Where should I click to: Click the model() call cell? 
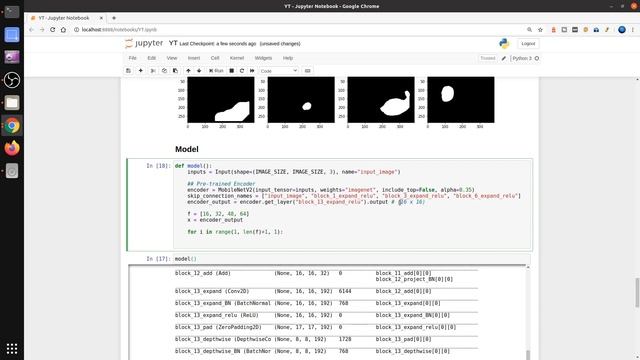click(x=352, y=259)
